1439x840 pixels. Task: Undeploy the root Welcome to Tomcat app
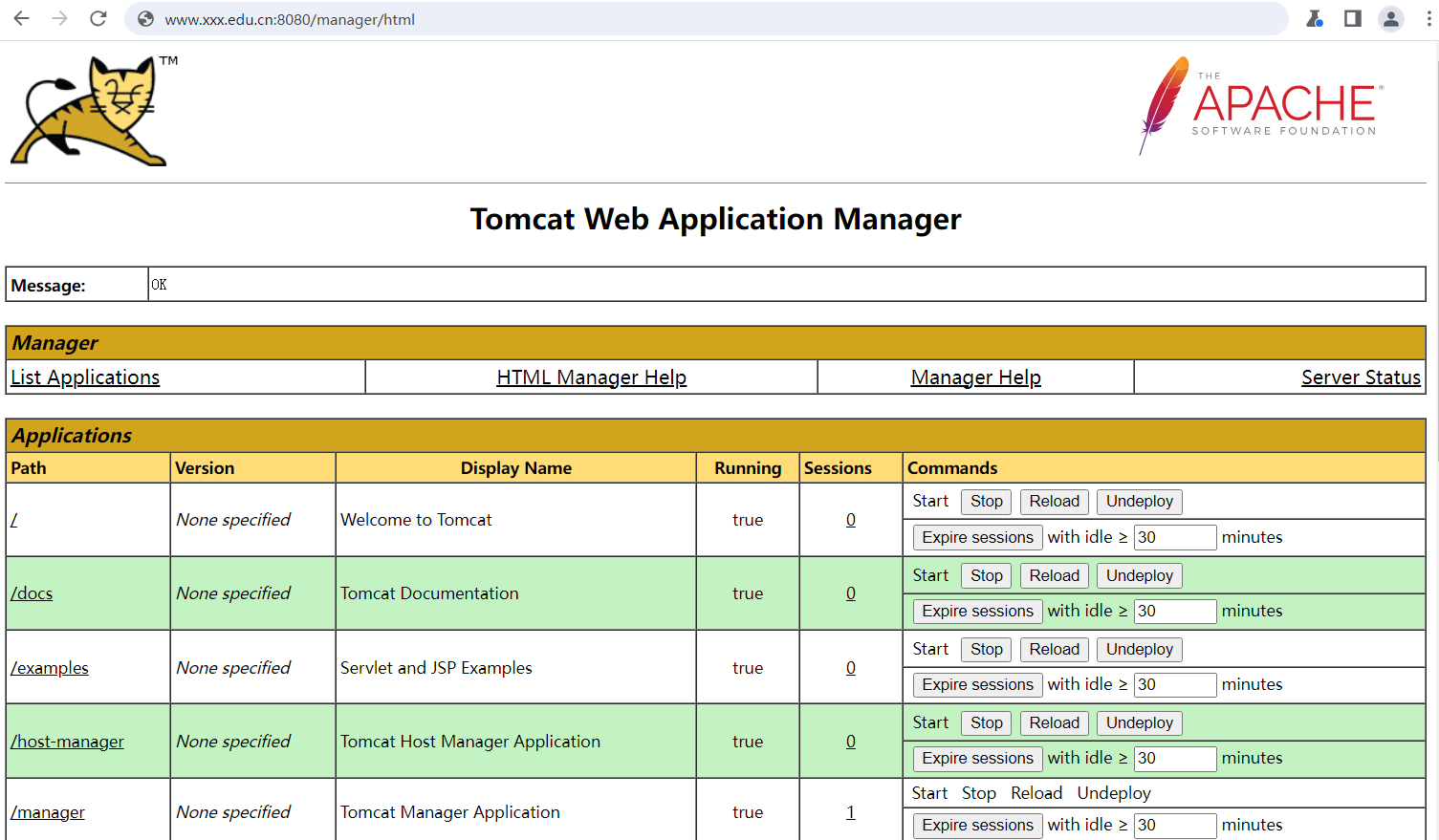pyautogui.click(x=1139, y=502)
